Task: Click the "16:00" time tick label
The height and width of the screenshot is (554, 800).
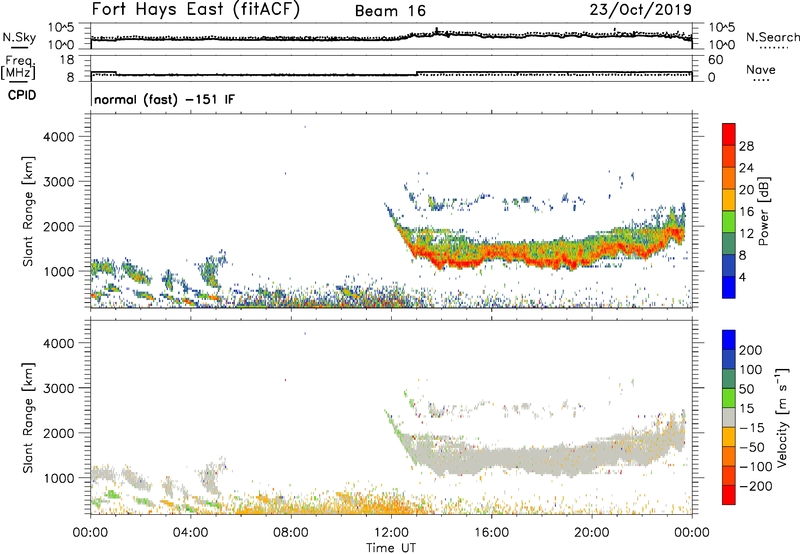Action: tap(491, 533)
